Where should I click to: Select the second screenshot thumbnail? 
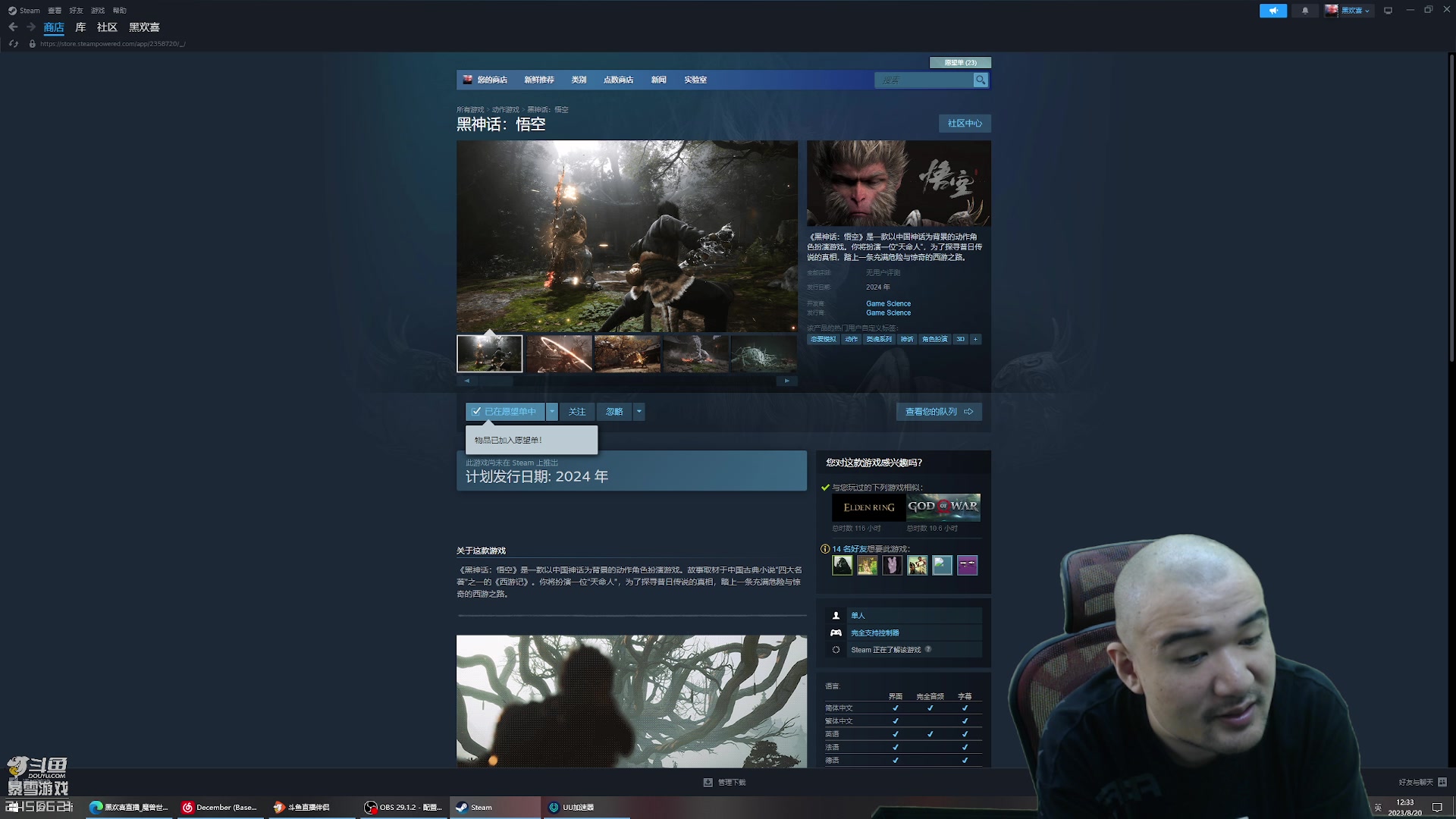[559, 354]
